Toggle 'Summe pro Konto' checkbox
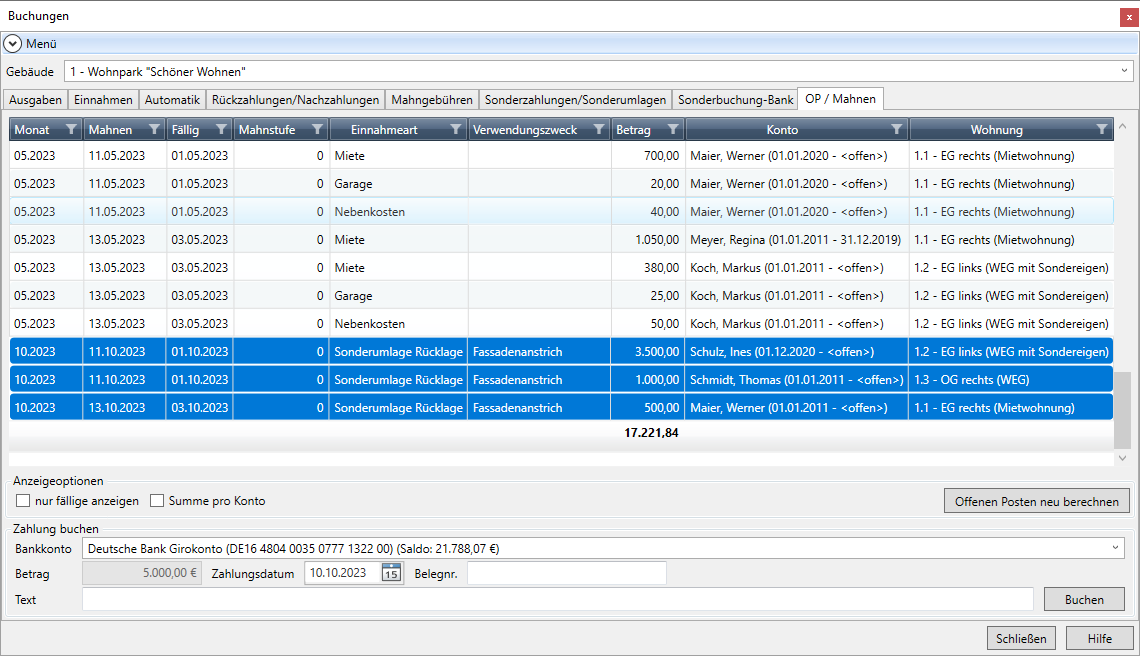This screenshot has width=1140, height=656. pyautogui.click(x=156, y=500)
